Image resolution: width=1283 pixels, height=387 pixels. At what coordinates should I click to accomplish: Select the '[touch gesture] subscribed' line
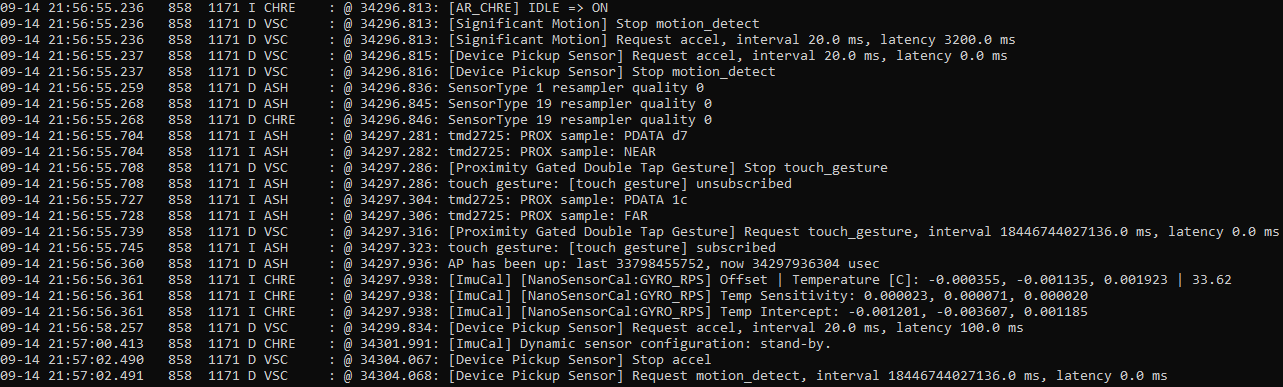point(388,247)
